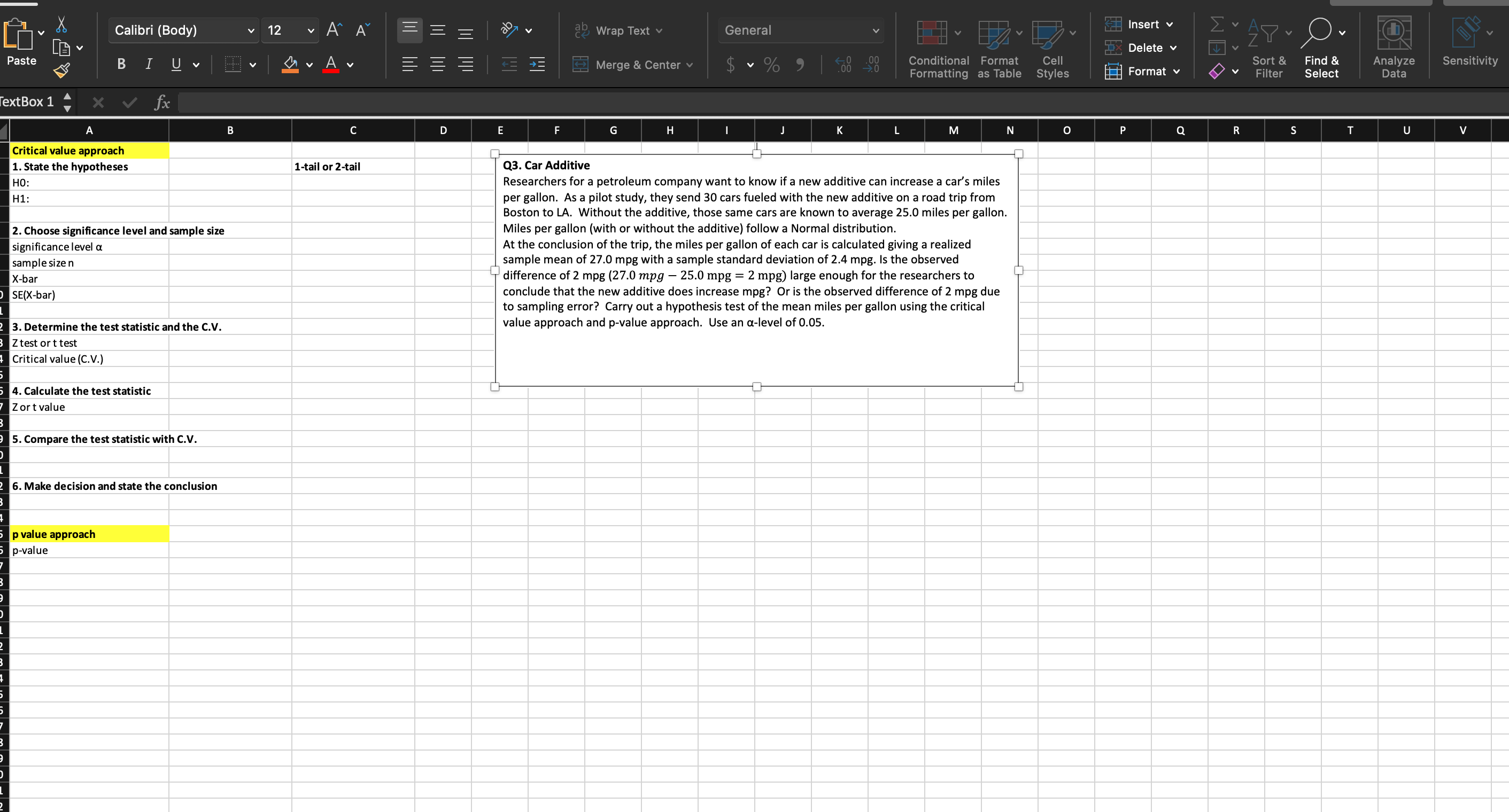Toggle italic formatting
This screenshot has width=1509, height=812.
148,65
